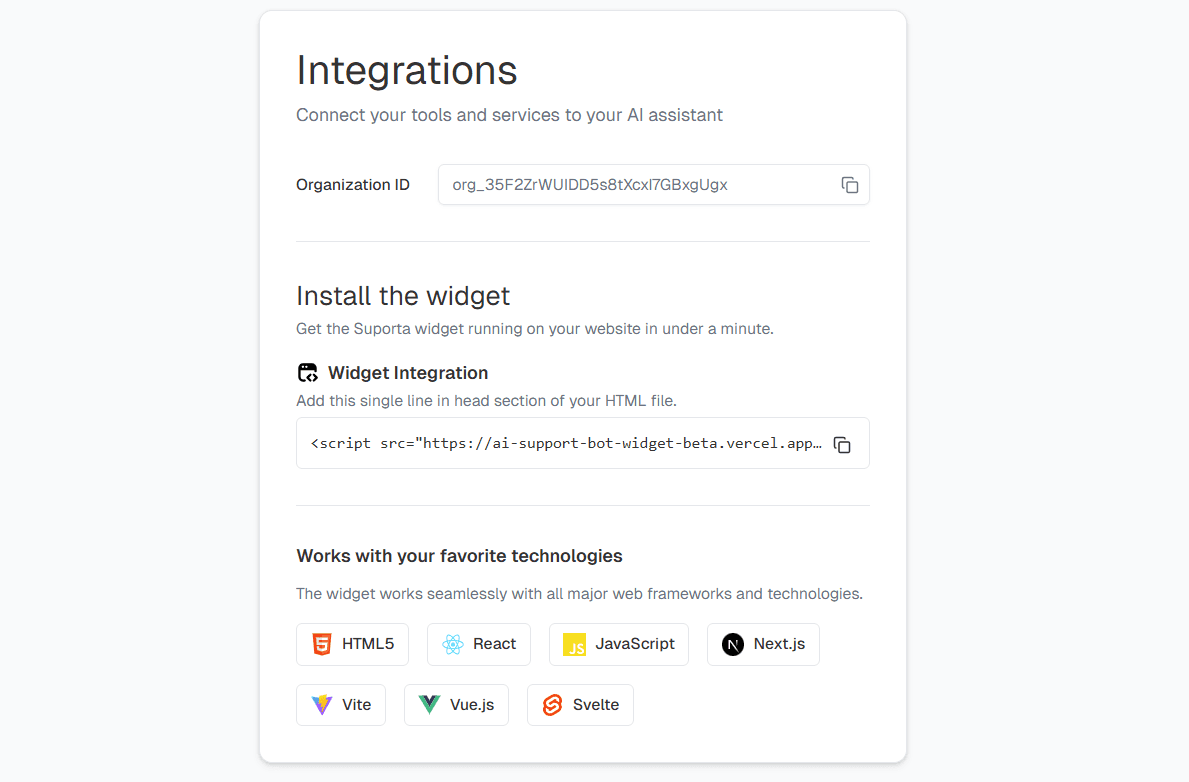Click the JavaScript JS logo icon
Screen dimensions: 1189x782
[574, 644]
